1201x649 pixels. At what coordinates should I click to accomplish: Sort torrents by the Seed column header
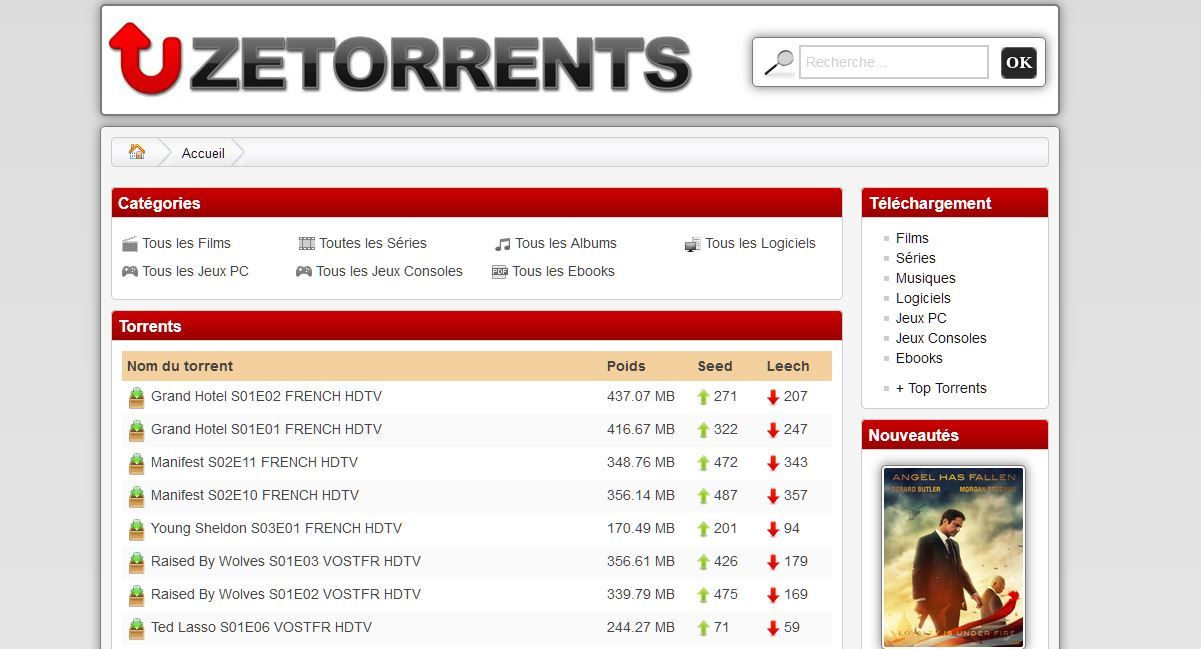coord(715,366)
